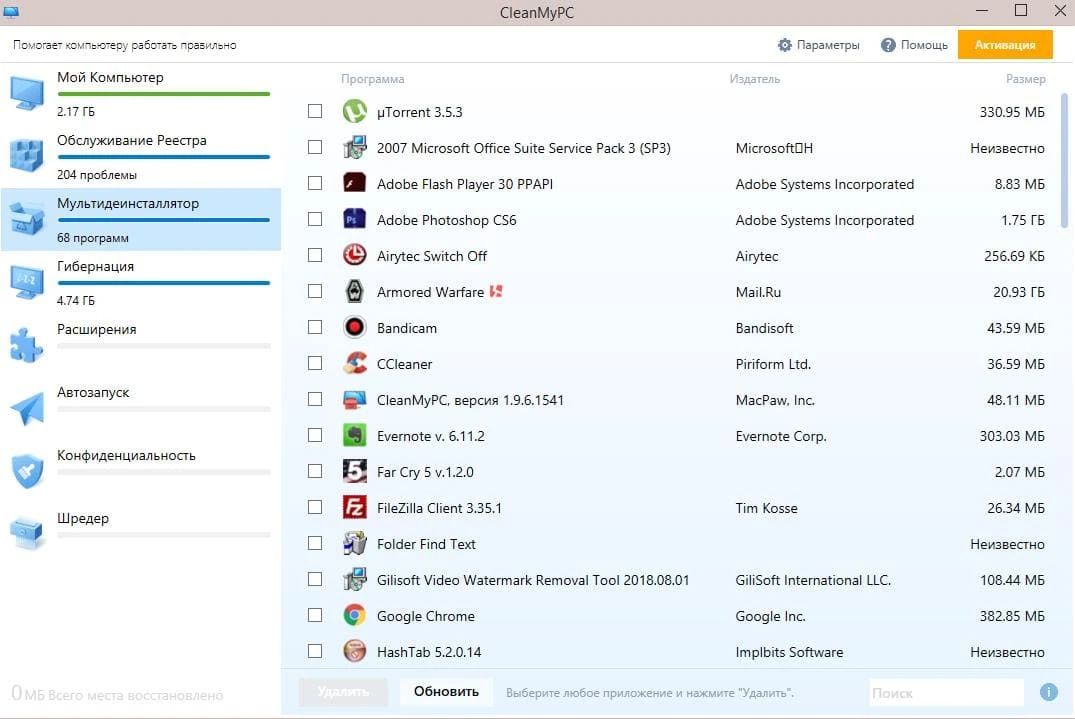Select the Мультидеинсталлятор section
Screen dimensions: 1075x719
[x=141, y=219]
